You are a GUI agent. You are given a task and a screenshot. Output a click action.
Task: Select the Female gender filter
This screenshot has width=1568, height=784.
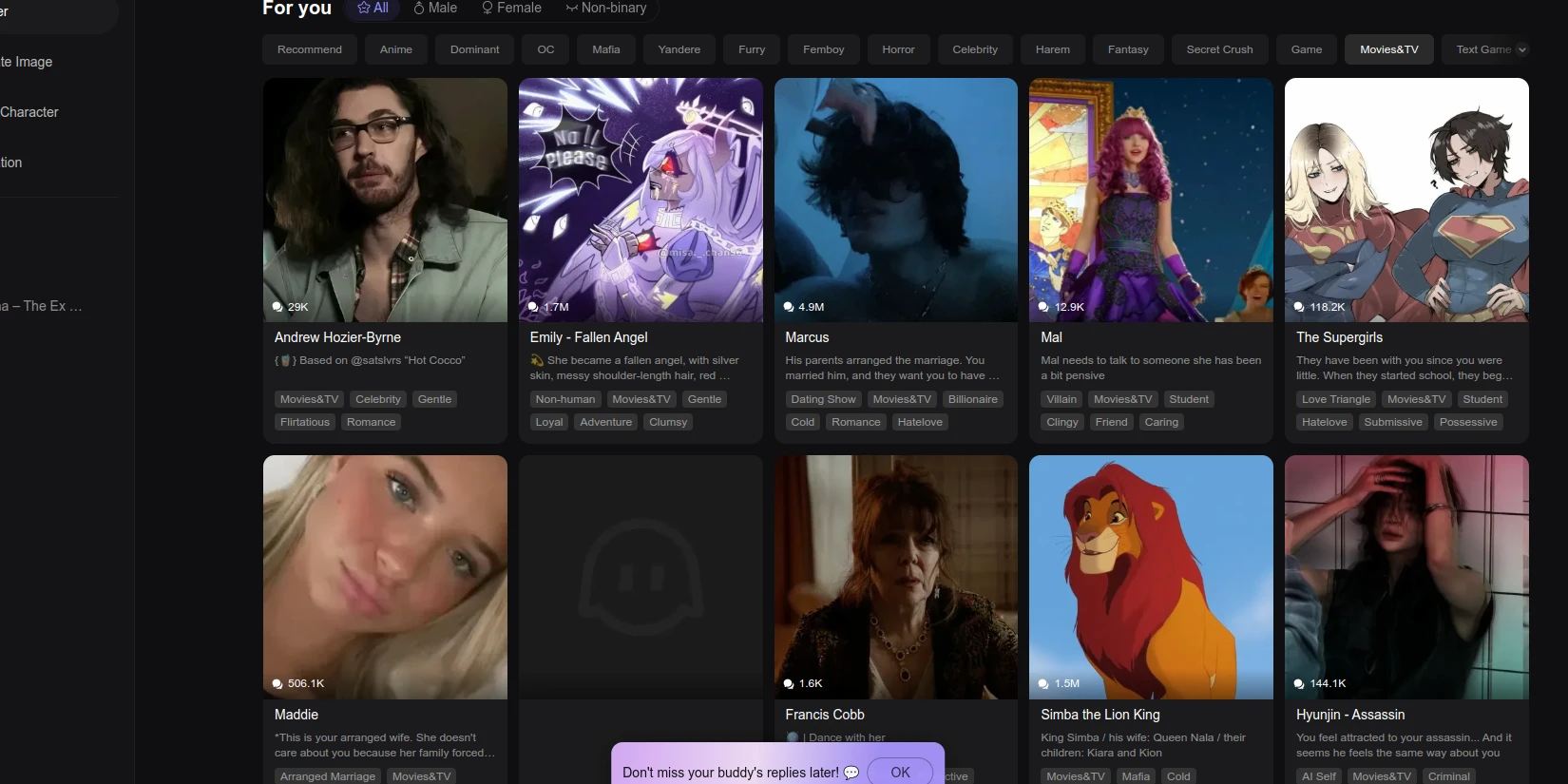click(x=511, y=8)
